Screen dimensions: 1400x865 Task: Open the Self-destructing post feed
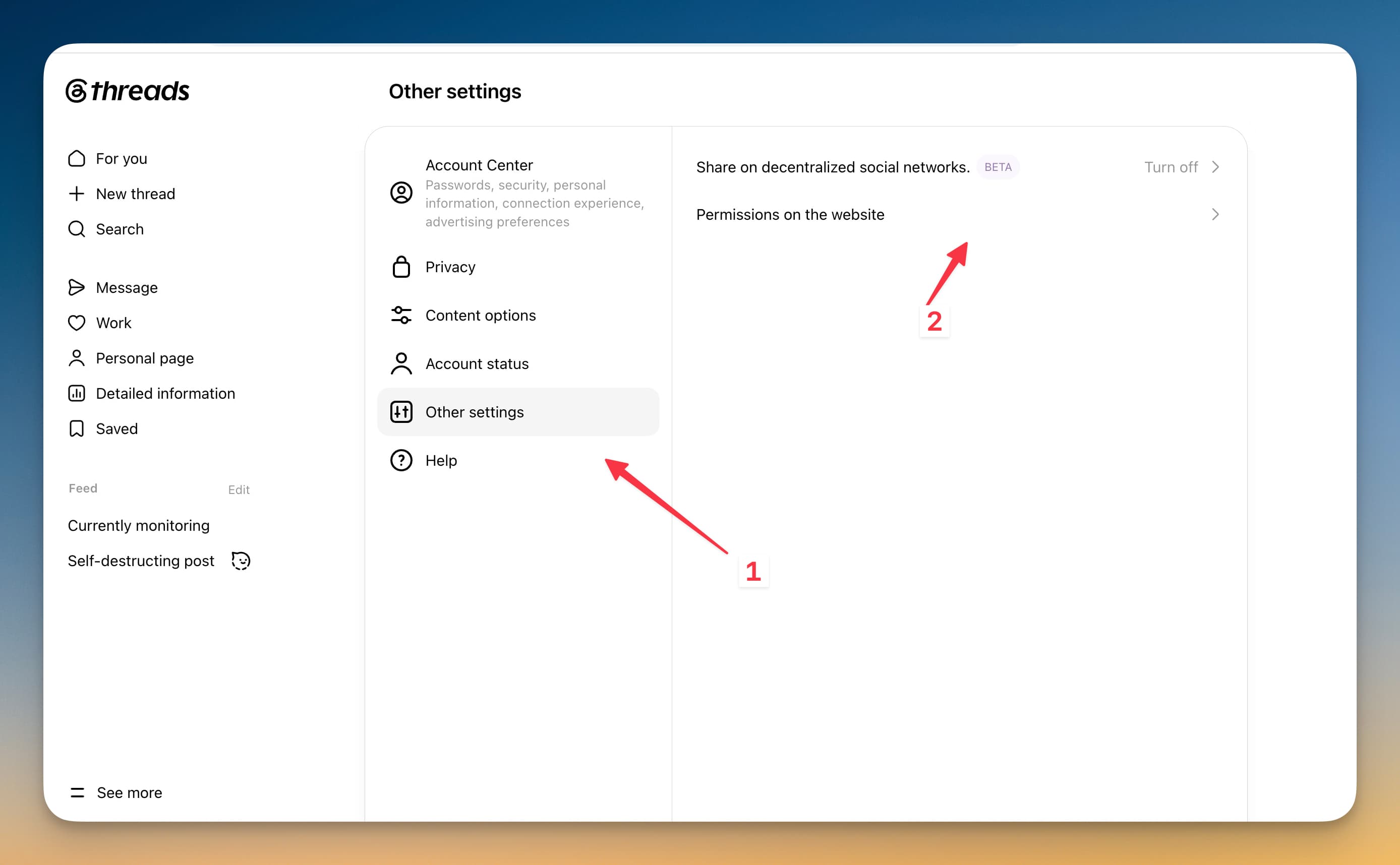point(141,561)
